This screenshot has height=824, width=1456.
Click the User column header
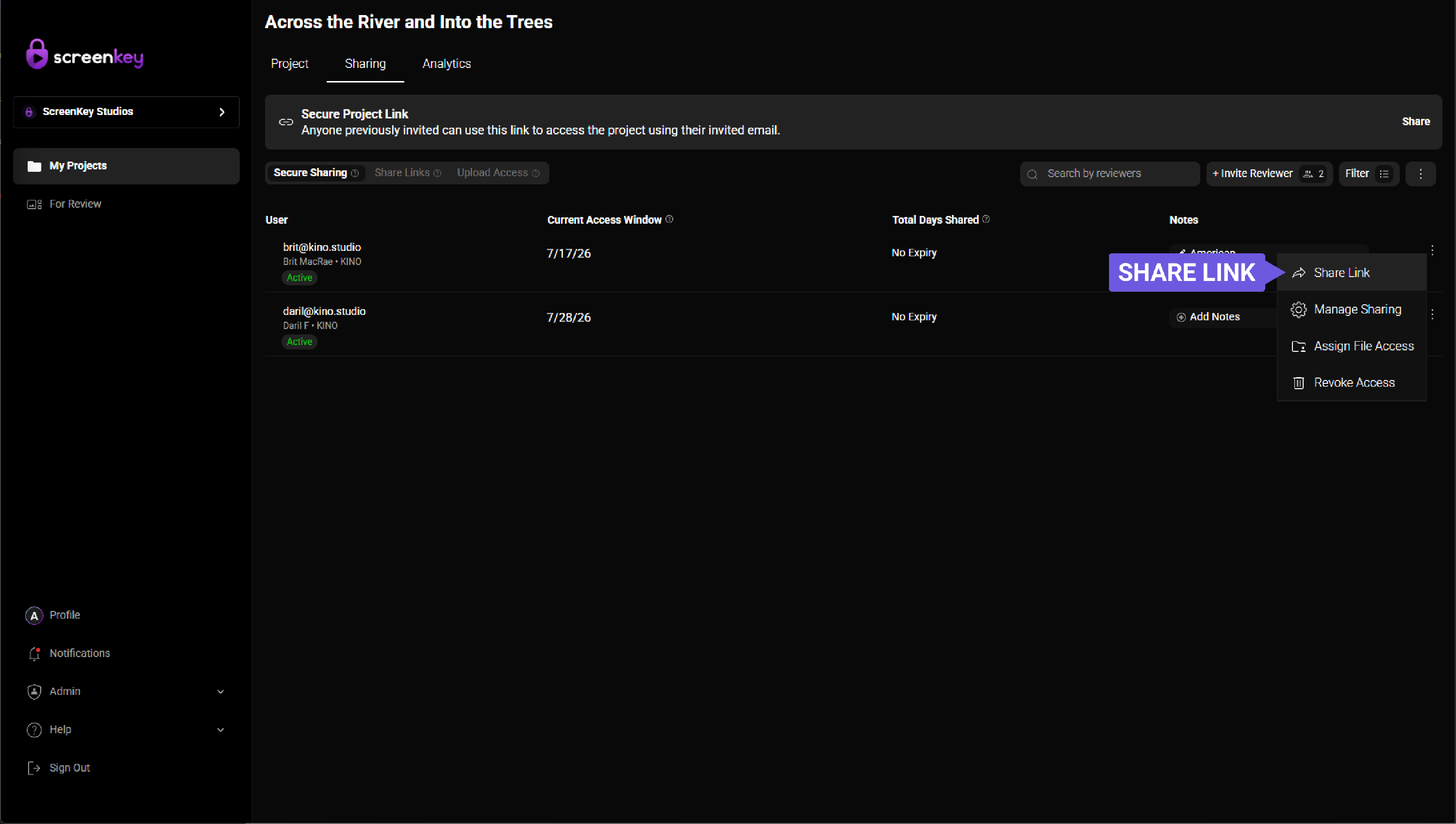tap(277, 219)
